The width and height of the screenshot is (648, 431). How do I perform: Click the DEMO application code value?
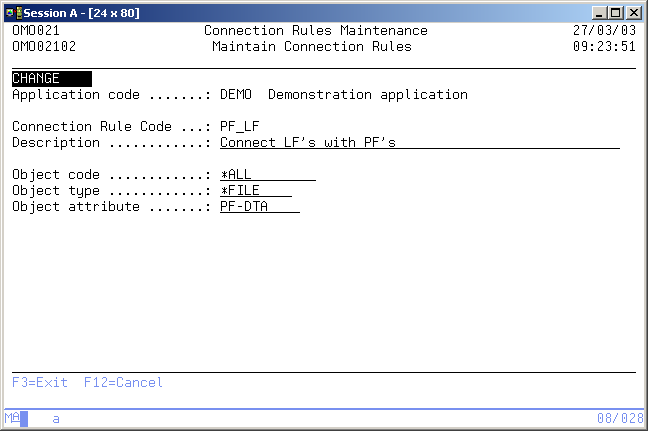pos(235,95)
